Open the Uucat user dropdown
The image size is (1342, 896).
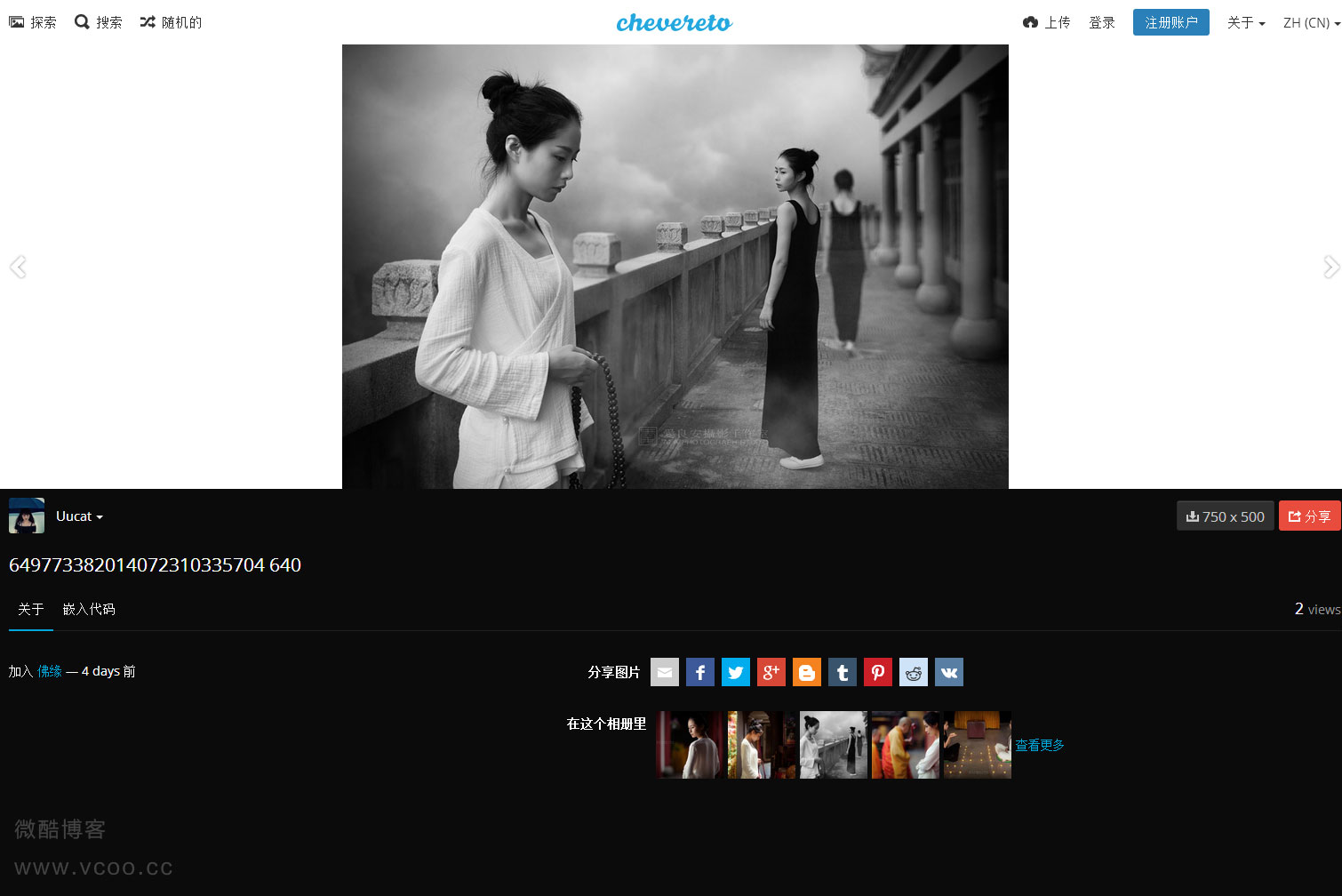pos(79,516)
